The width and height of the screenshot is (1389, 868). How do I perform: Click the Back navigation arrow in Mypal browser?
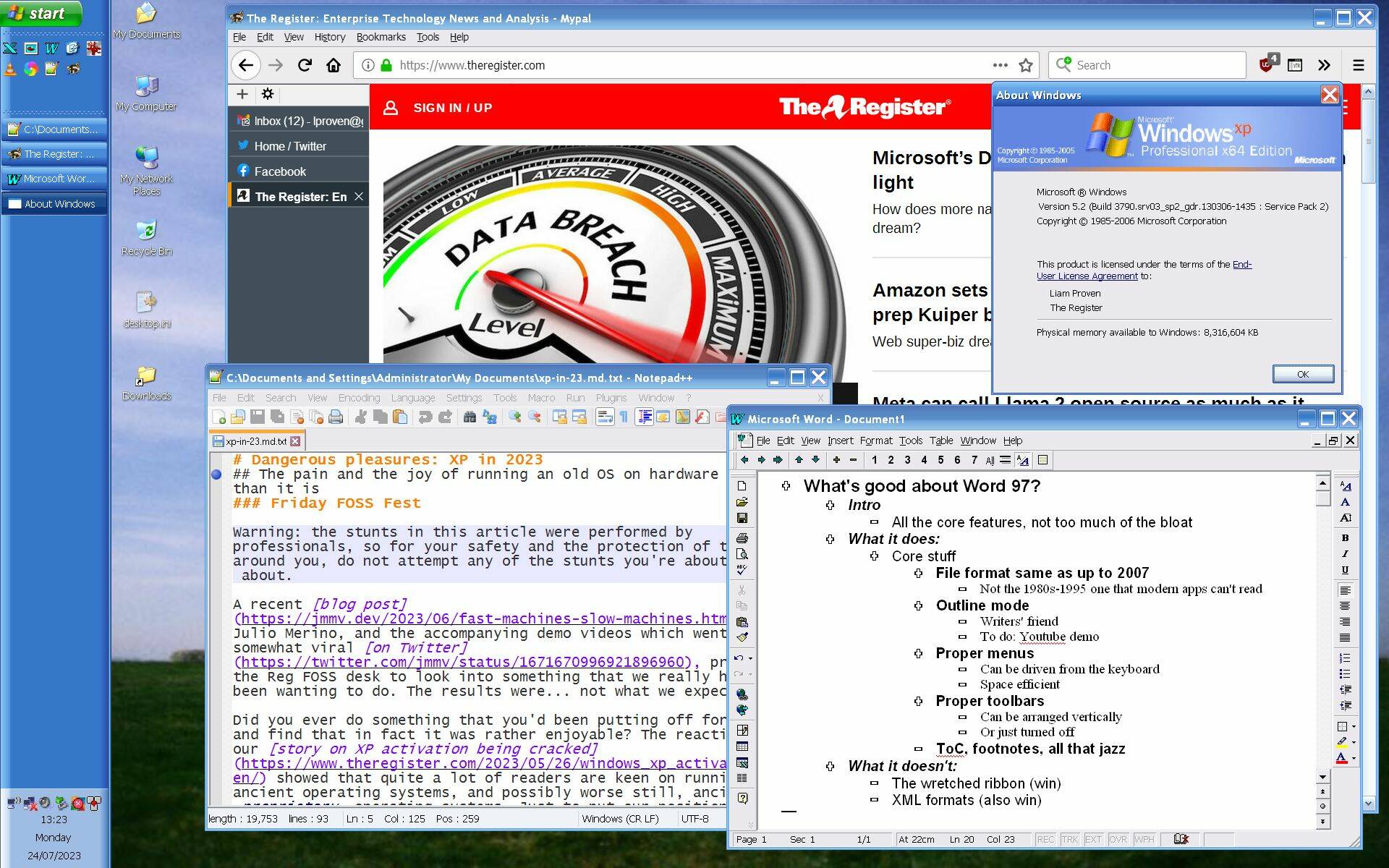point(246,64)
